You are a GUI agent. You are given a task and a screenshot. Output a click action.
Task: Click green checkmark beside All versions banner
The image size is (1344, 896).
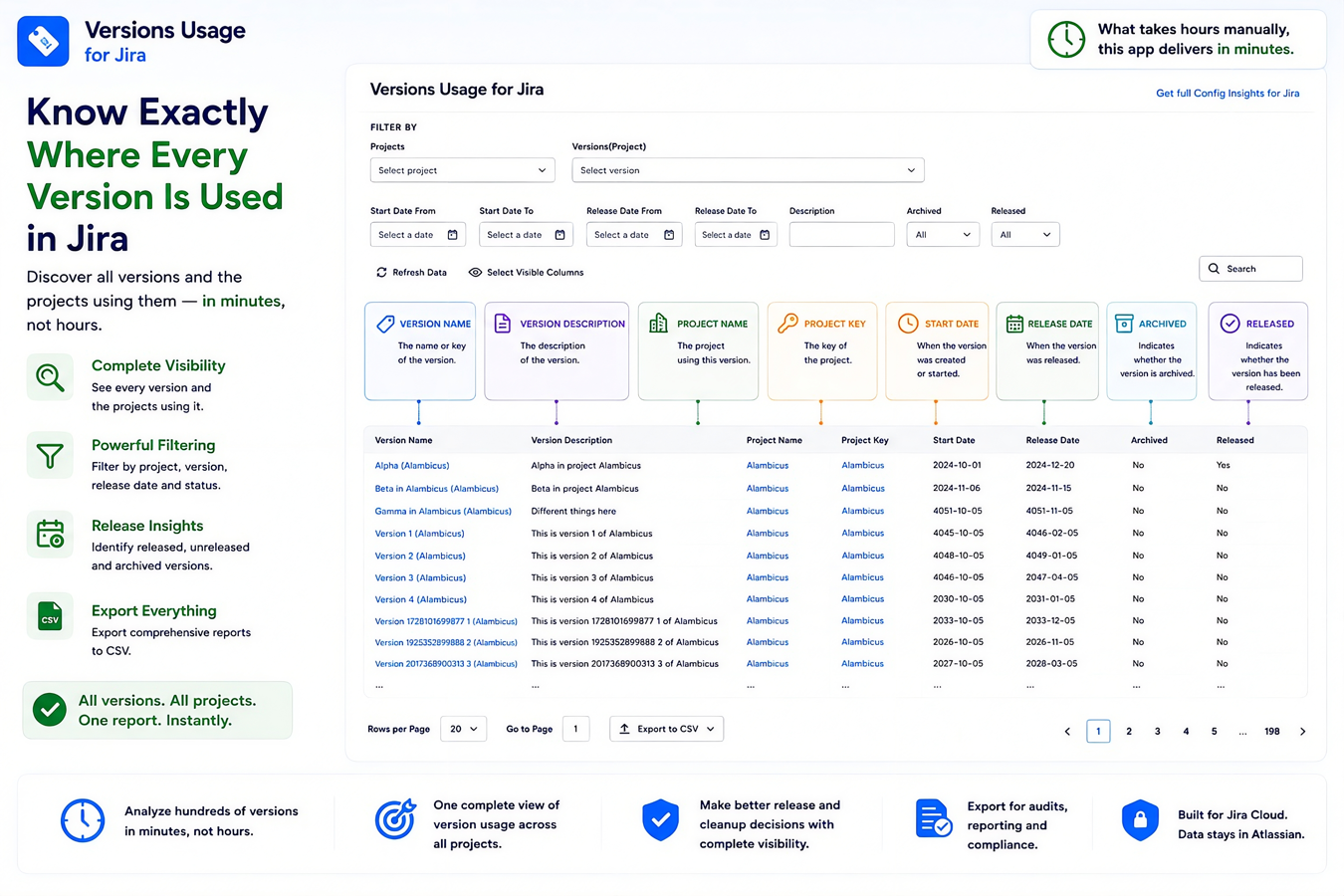50,710
